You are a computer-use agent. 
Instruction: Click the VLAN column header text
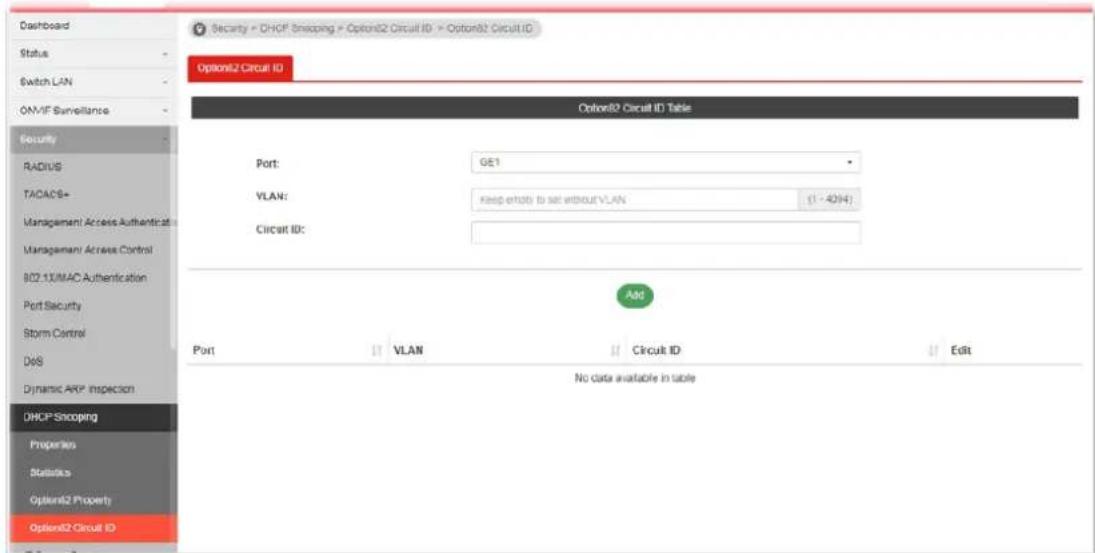(x=408, y=351)
